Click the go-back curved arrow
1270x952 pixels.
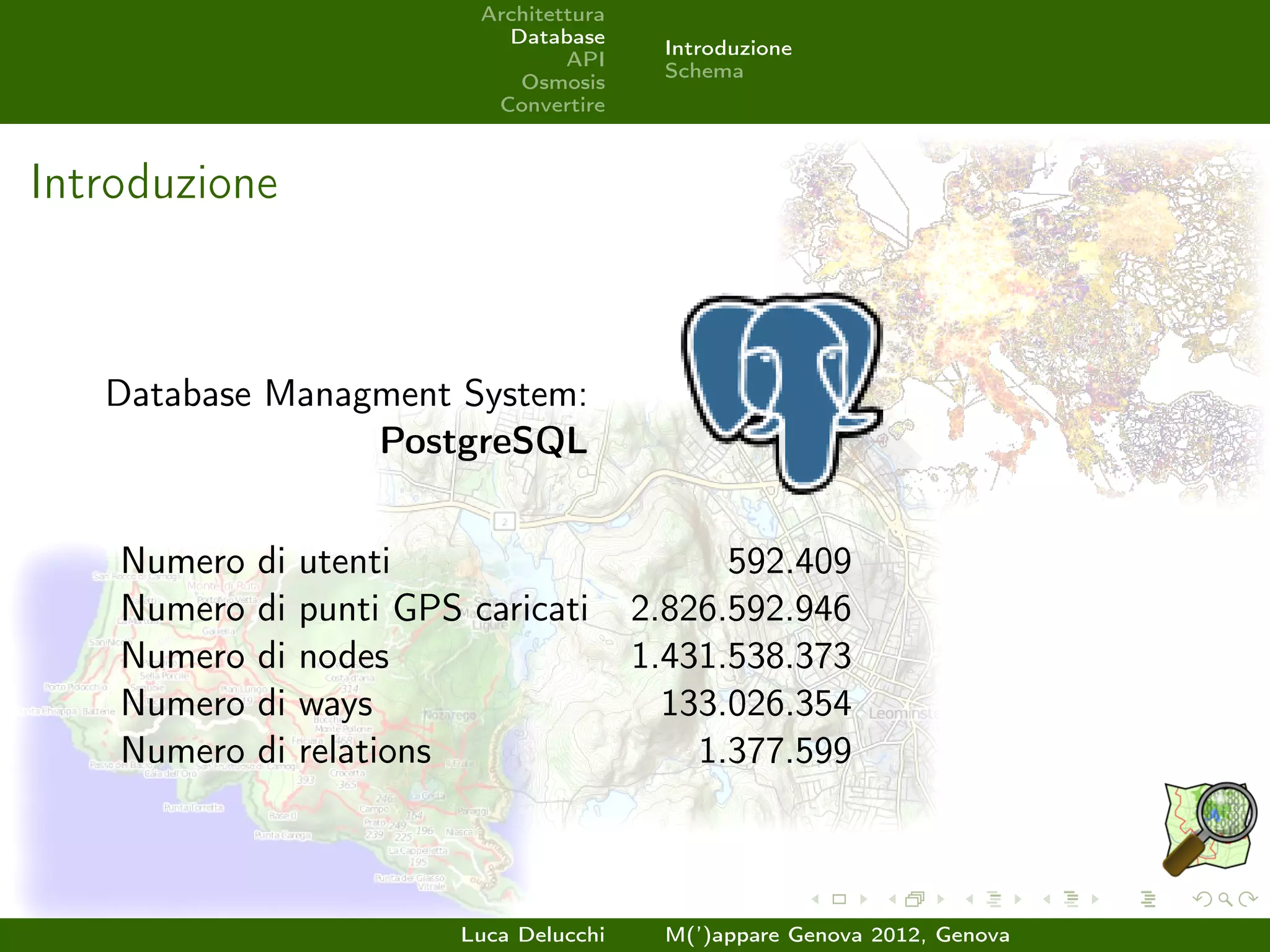tap(1202, 899)
